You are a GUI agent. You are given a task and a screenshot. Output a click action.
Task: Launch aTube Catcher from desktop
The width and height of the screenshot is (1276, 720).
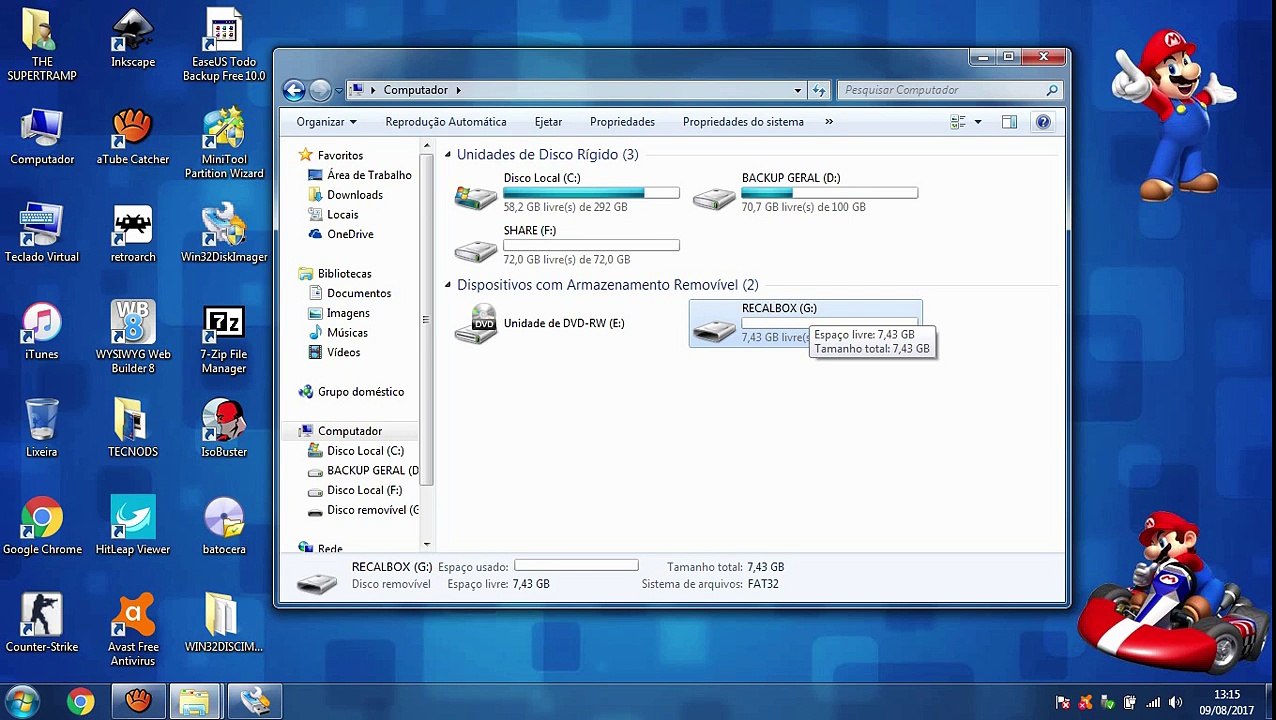tap(133, 137)
